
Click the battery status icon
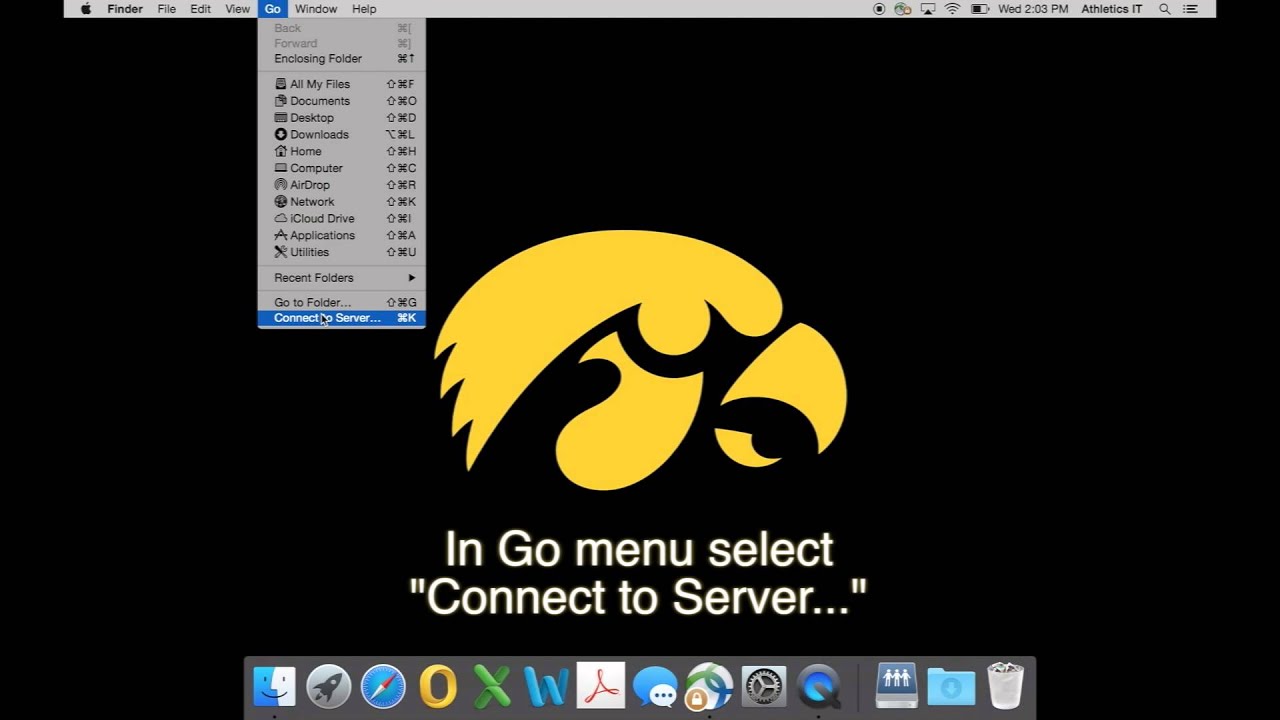click(980, 9)
